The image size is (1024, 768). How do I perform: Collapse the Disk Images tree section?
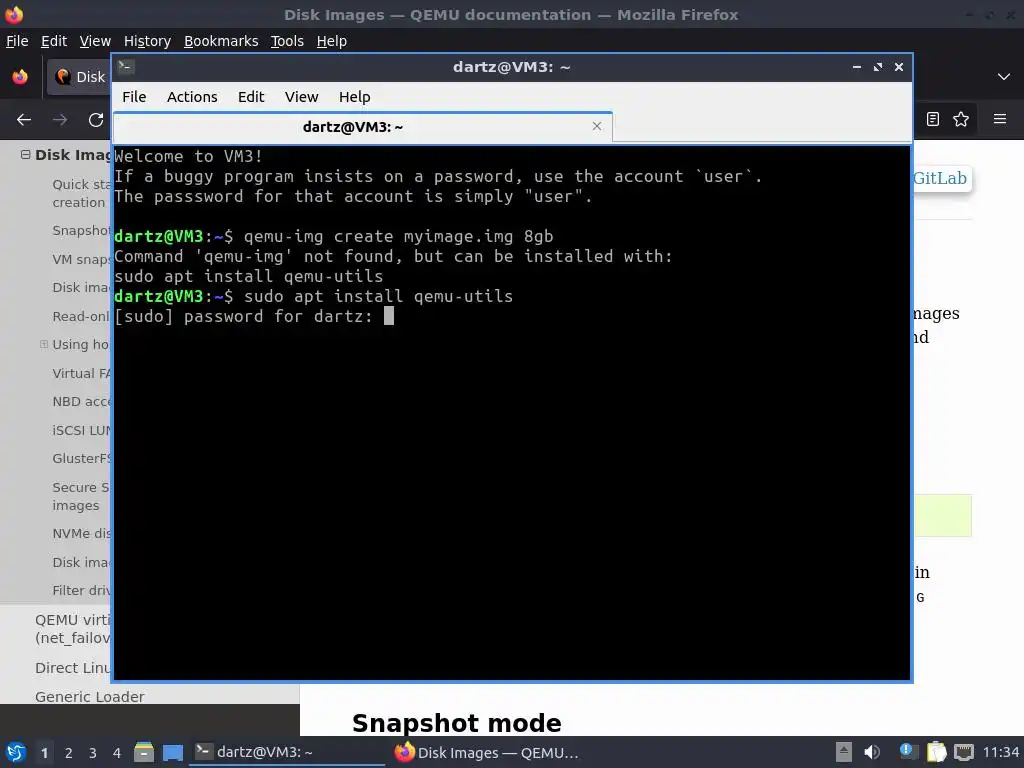coord(25,155)
